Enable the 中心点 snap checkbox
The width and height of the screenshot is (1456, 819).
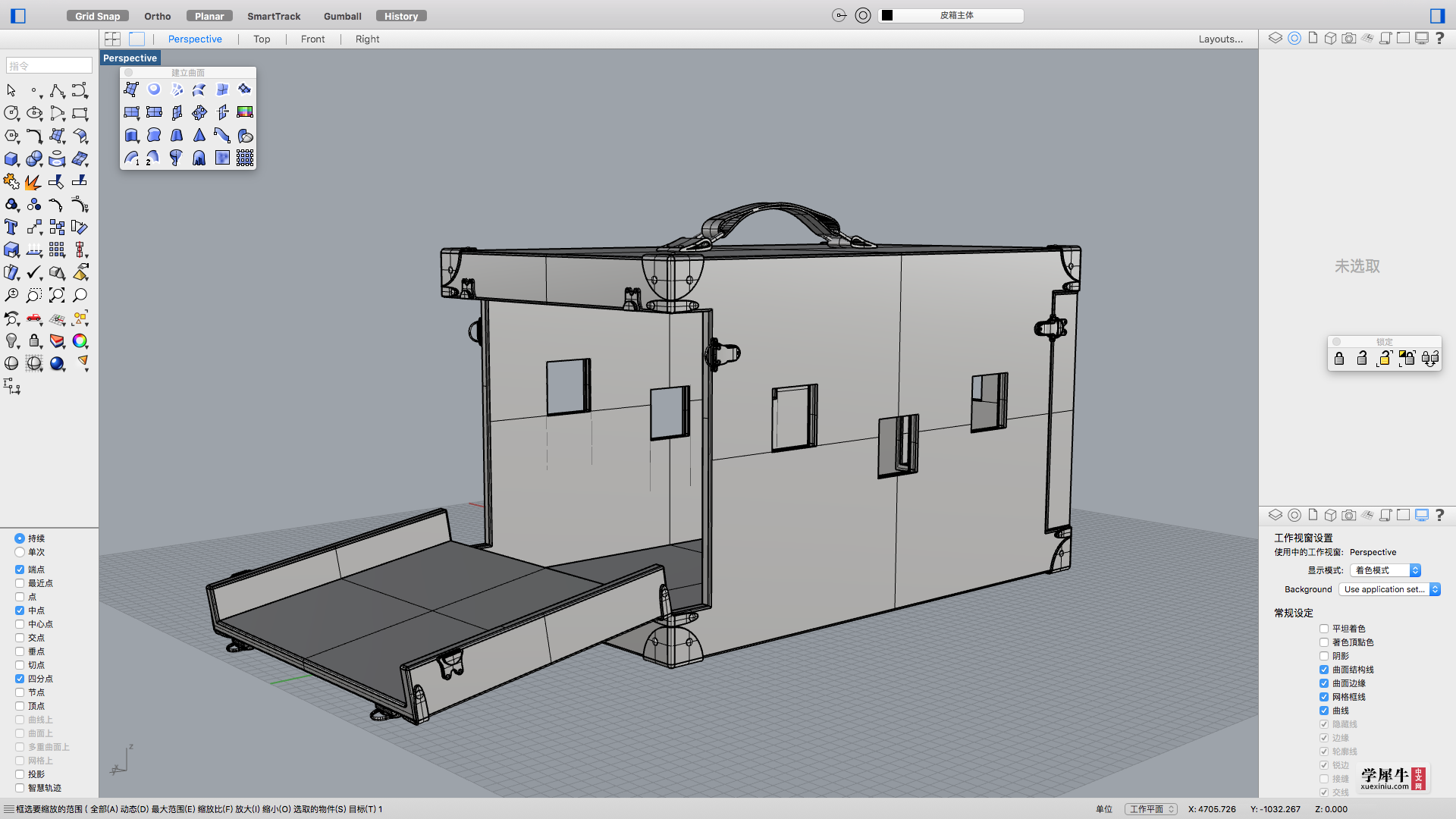pyautogui.click(x=20, y=624)
